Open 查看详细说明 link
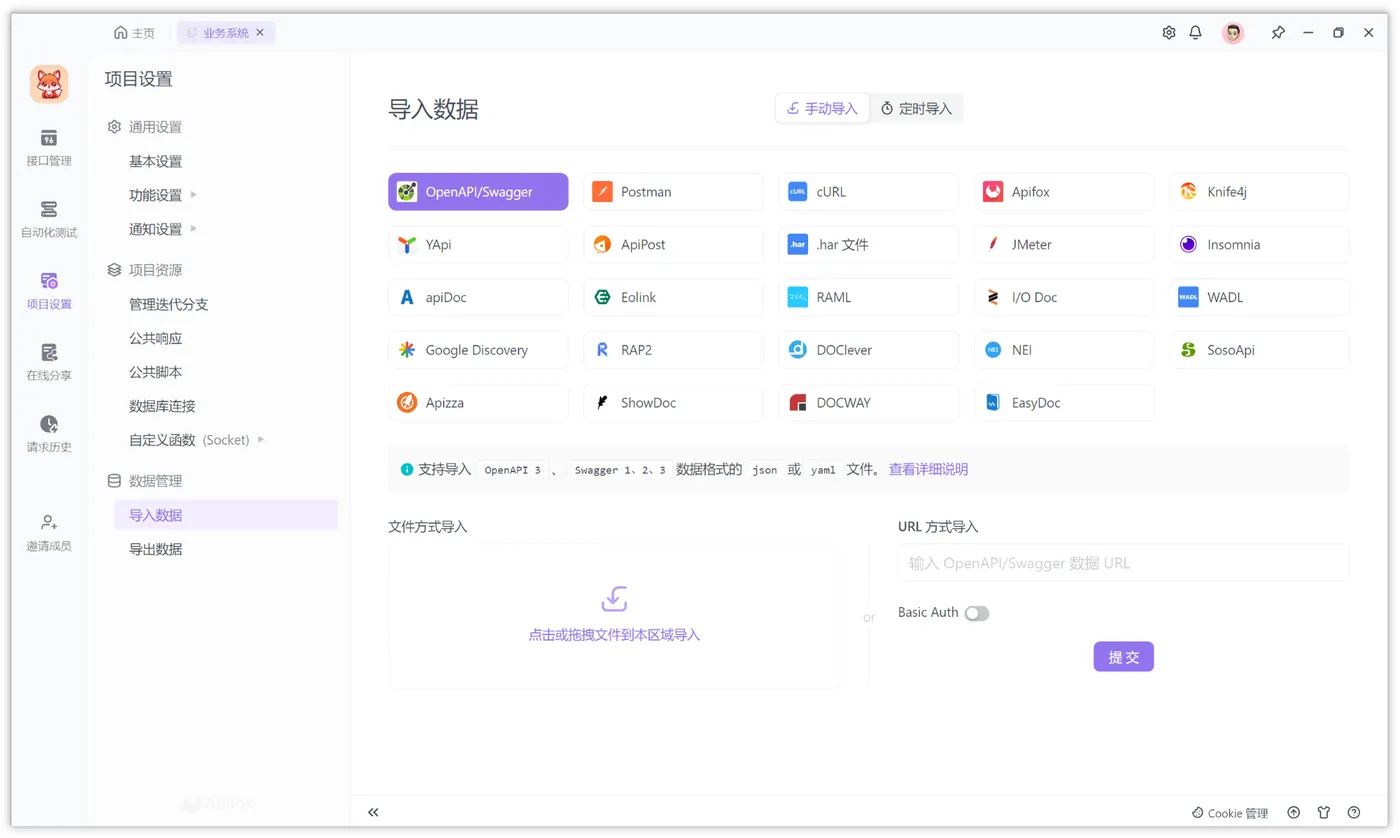1400x838 pixels. (x=928, y=469)
